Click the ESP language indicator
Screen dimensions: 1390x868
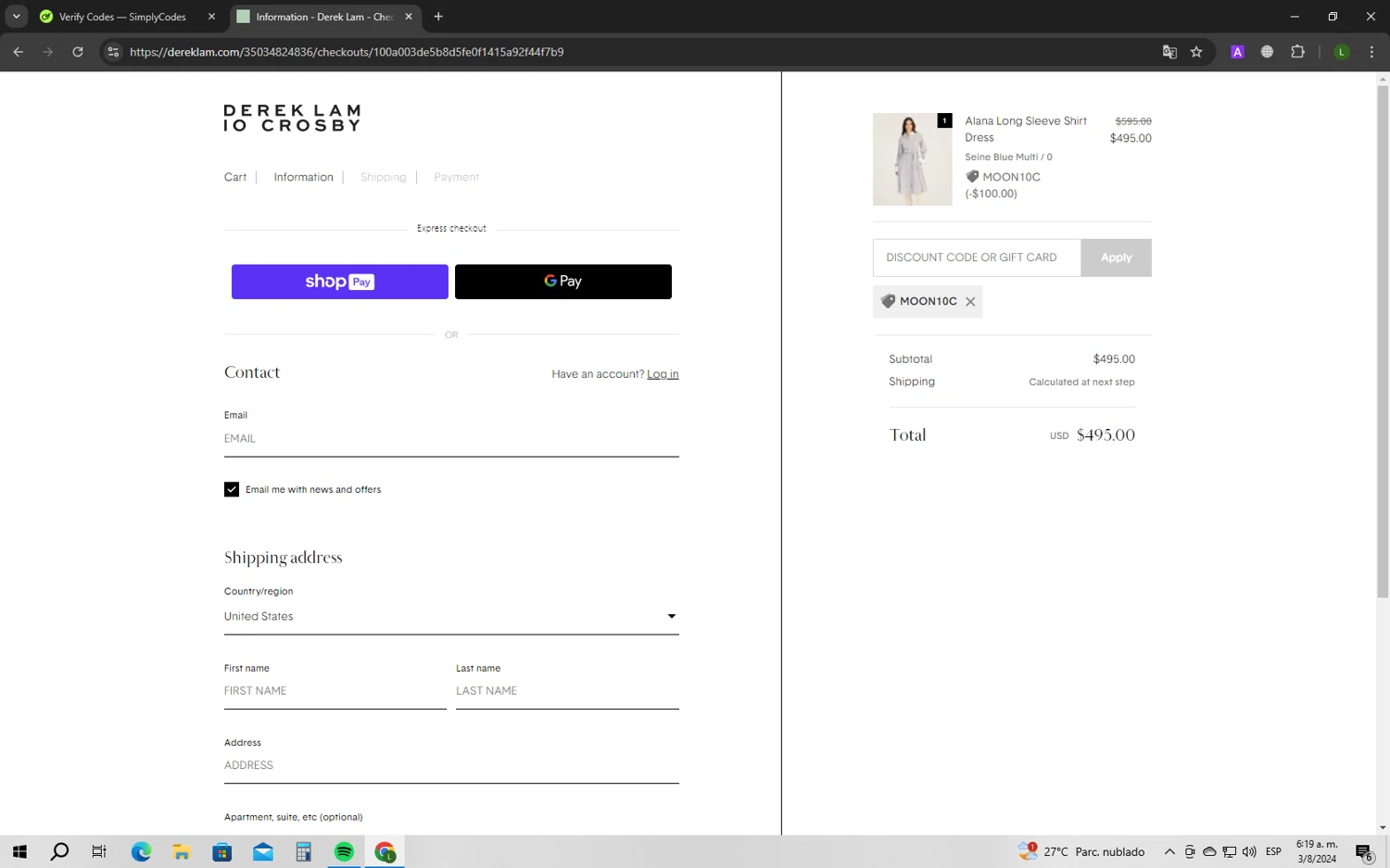[1273, 852]
